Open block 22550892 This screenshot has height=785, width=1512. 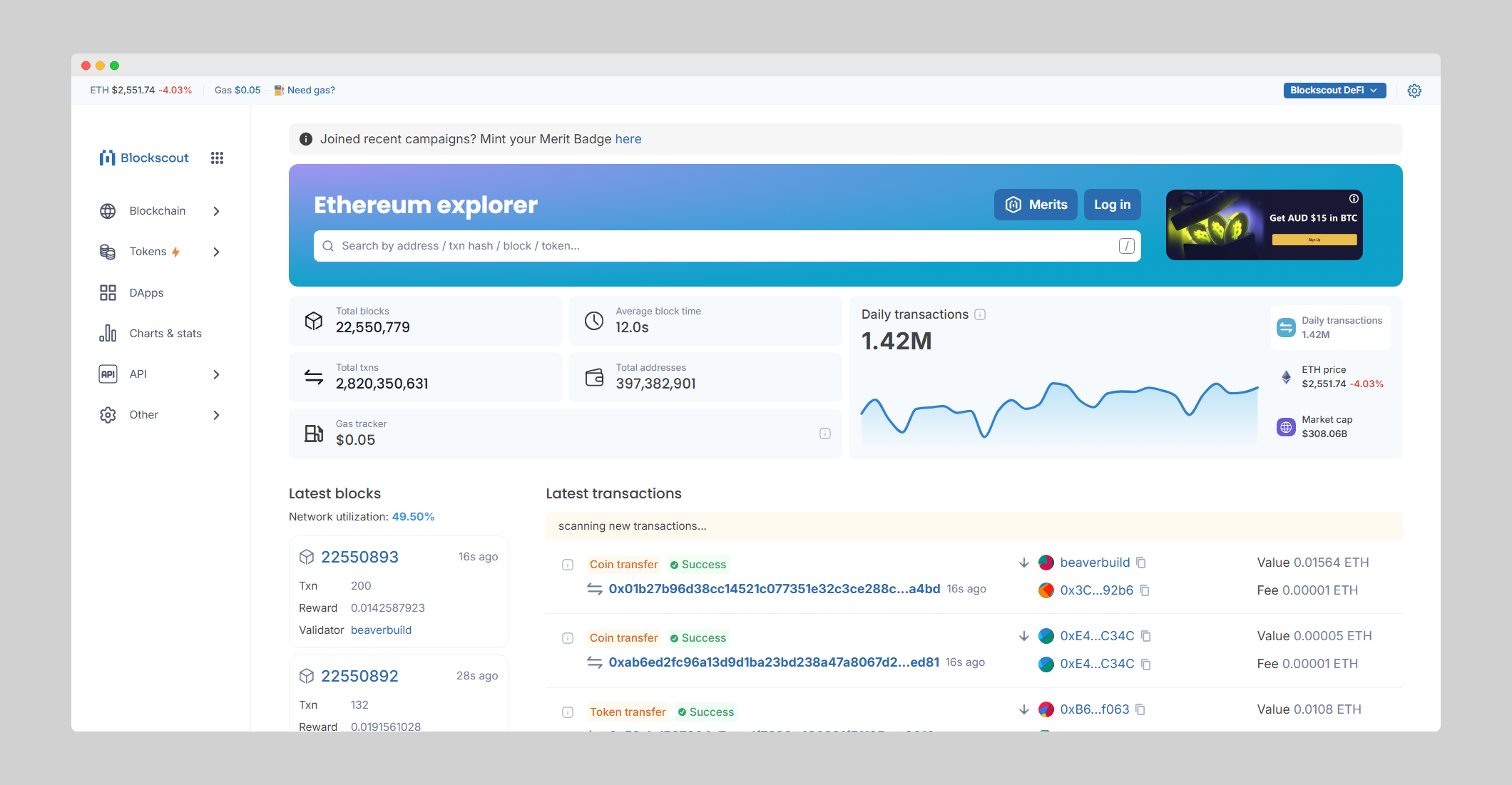tap(359, 676)
